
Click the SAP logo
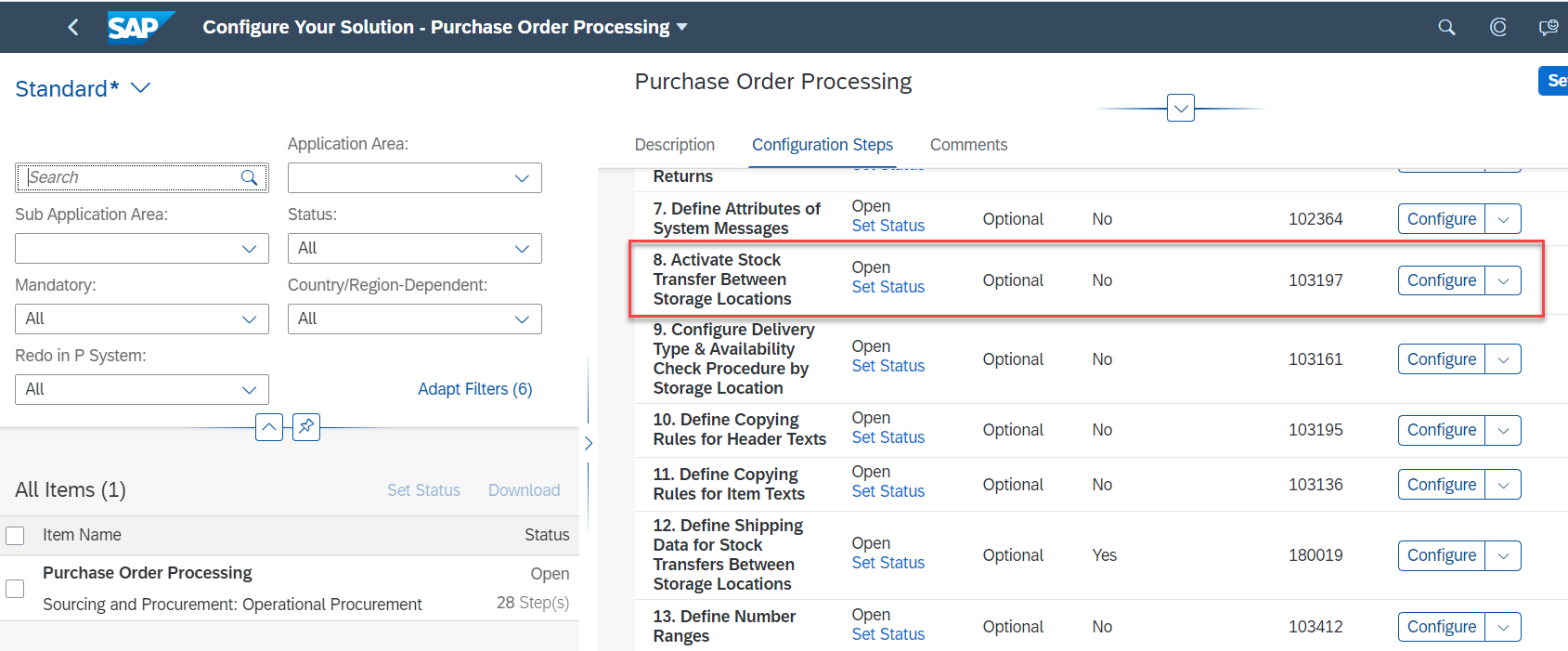pyautogui.click(x=139, y=27)
